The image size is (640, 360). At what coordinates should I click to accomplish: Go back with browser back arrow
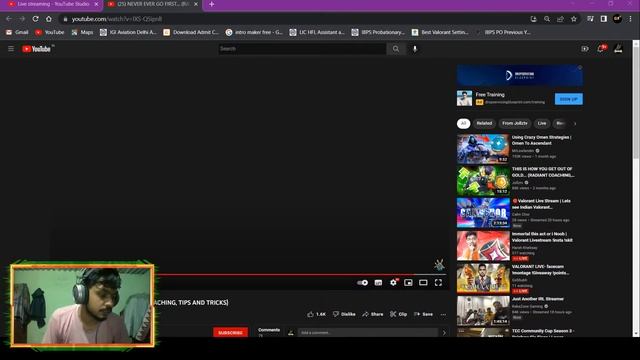(x=9, y=19)
